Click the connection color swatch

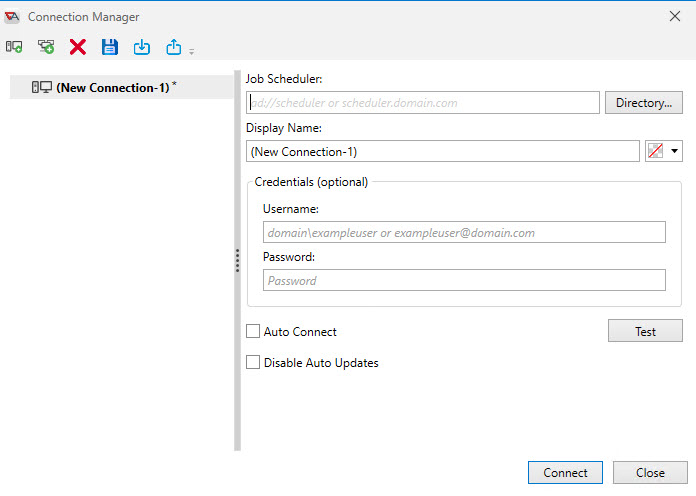point(656,152)
